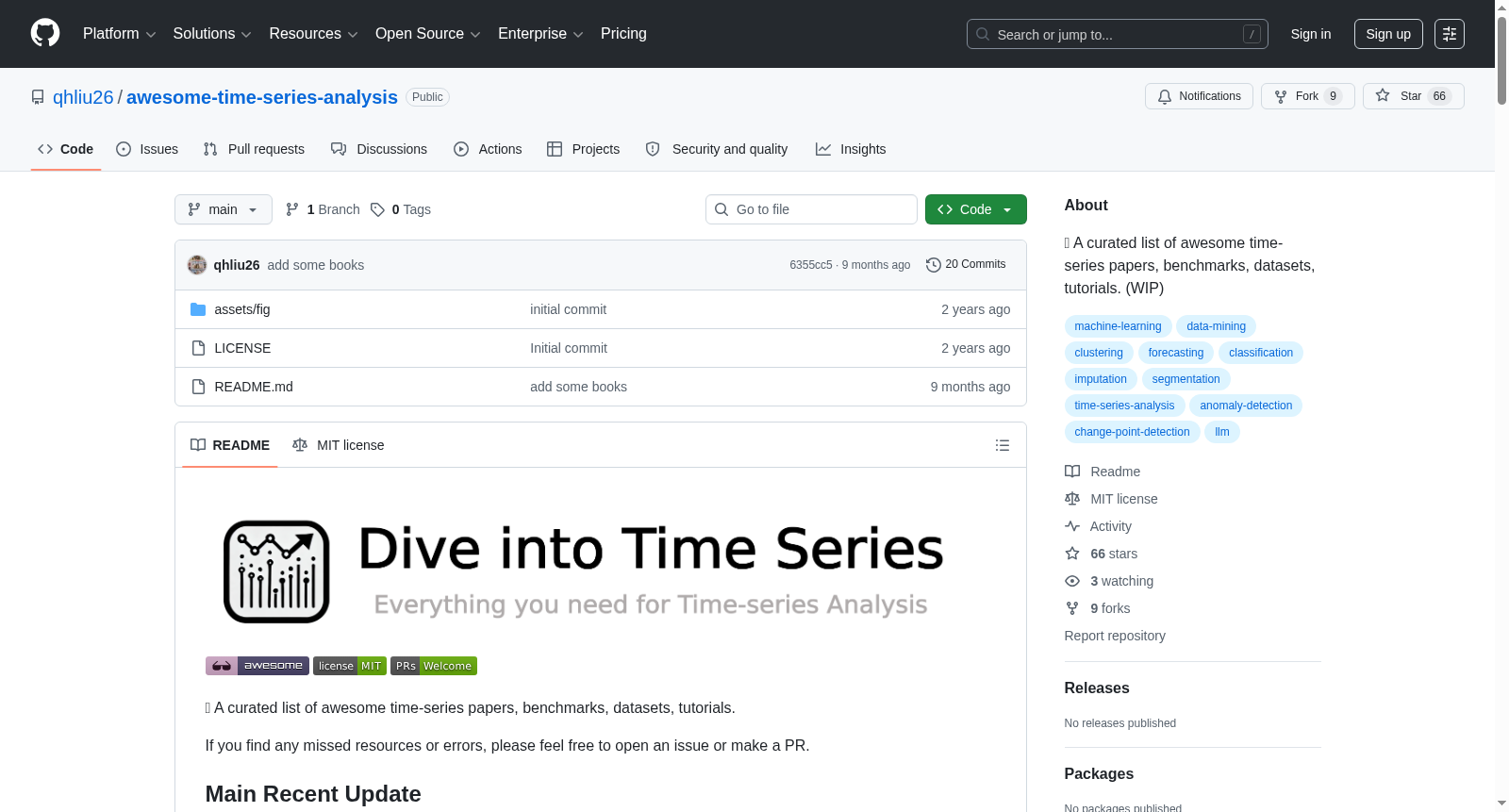The width and height of the screenshot is (1509, 812).
Task: Click the search magnifier icon in the header
Action: [983, 34]
